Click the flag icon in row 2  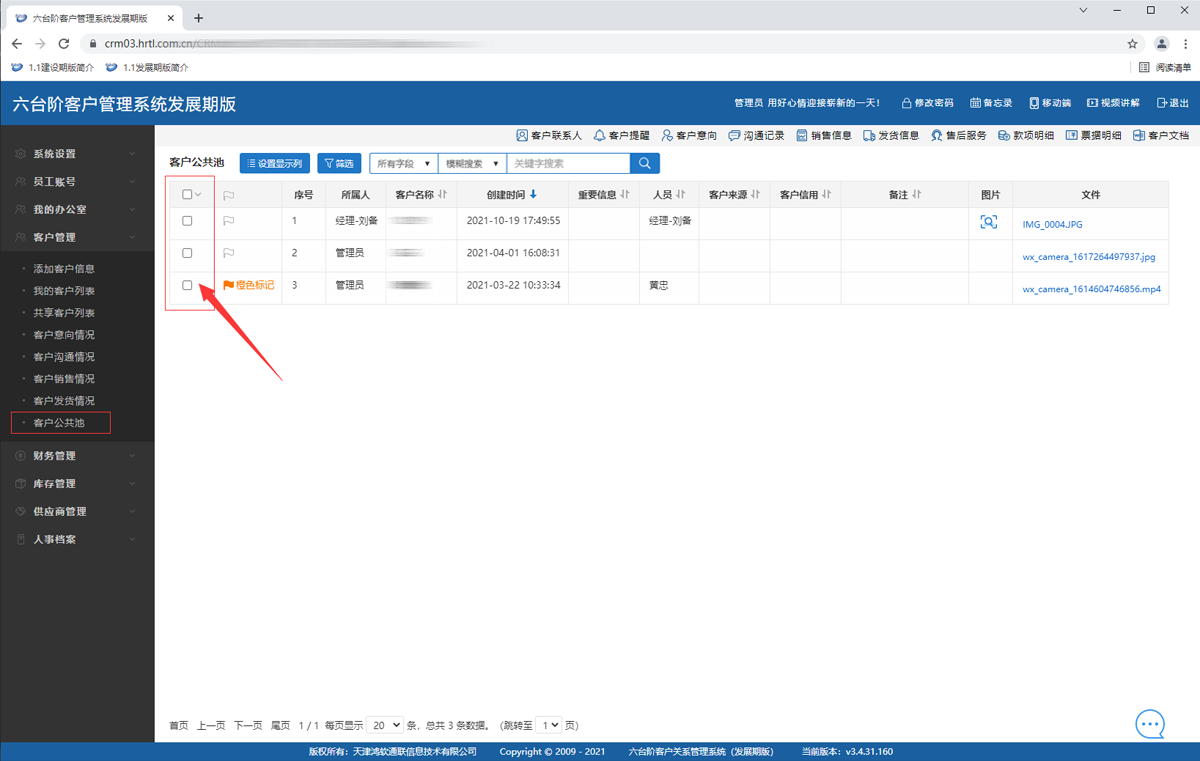[x=229, y=254]
